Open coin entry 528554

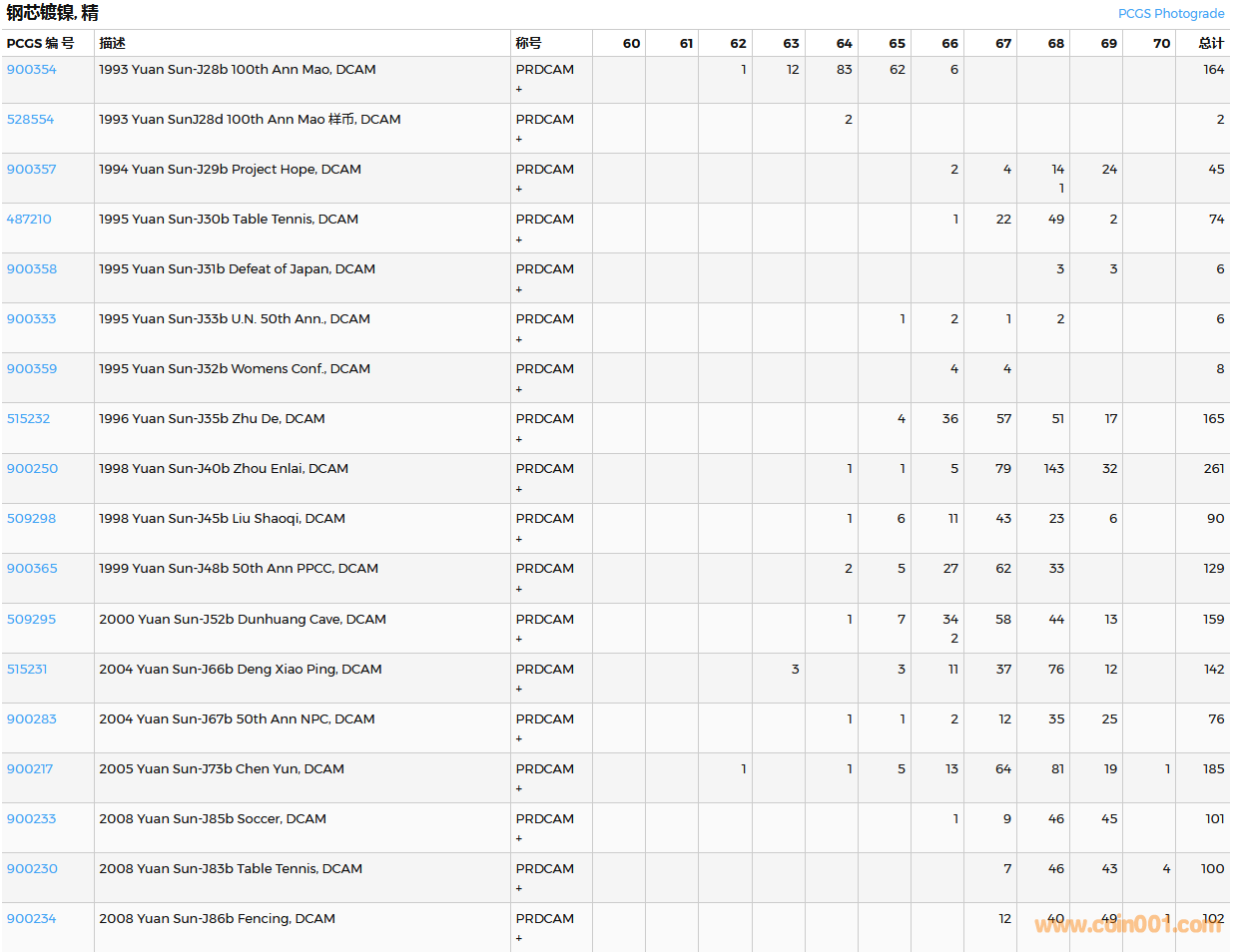tap(31, 120)
